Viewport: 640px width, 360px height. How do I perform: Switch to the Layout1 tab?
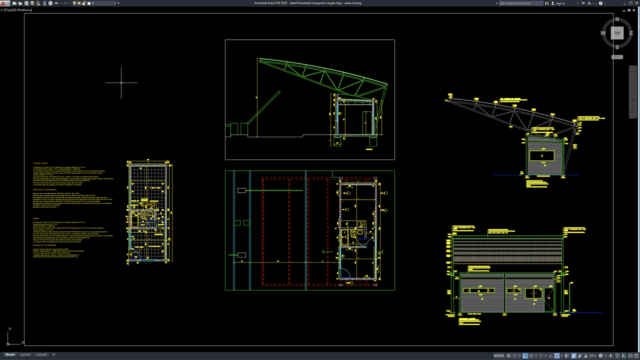point(25,355)
